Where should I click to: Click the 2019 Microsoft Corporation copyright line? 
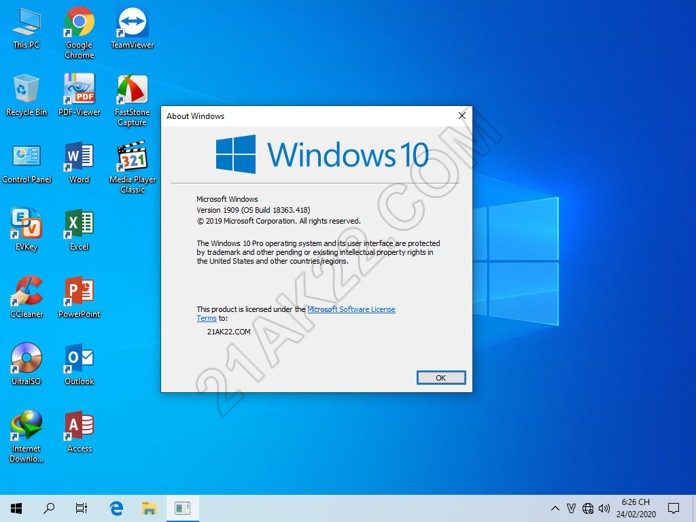coord(279,221)
